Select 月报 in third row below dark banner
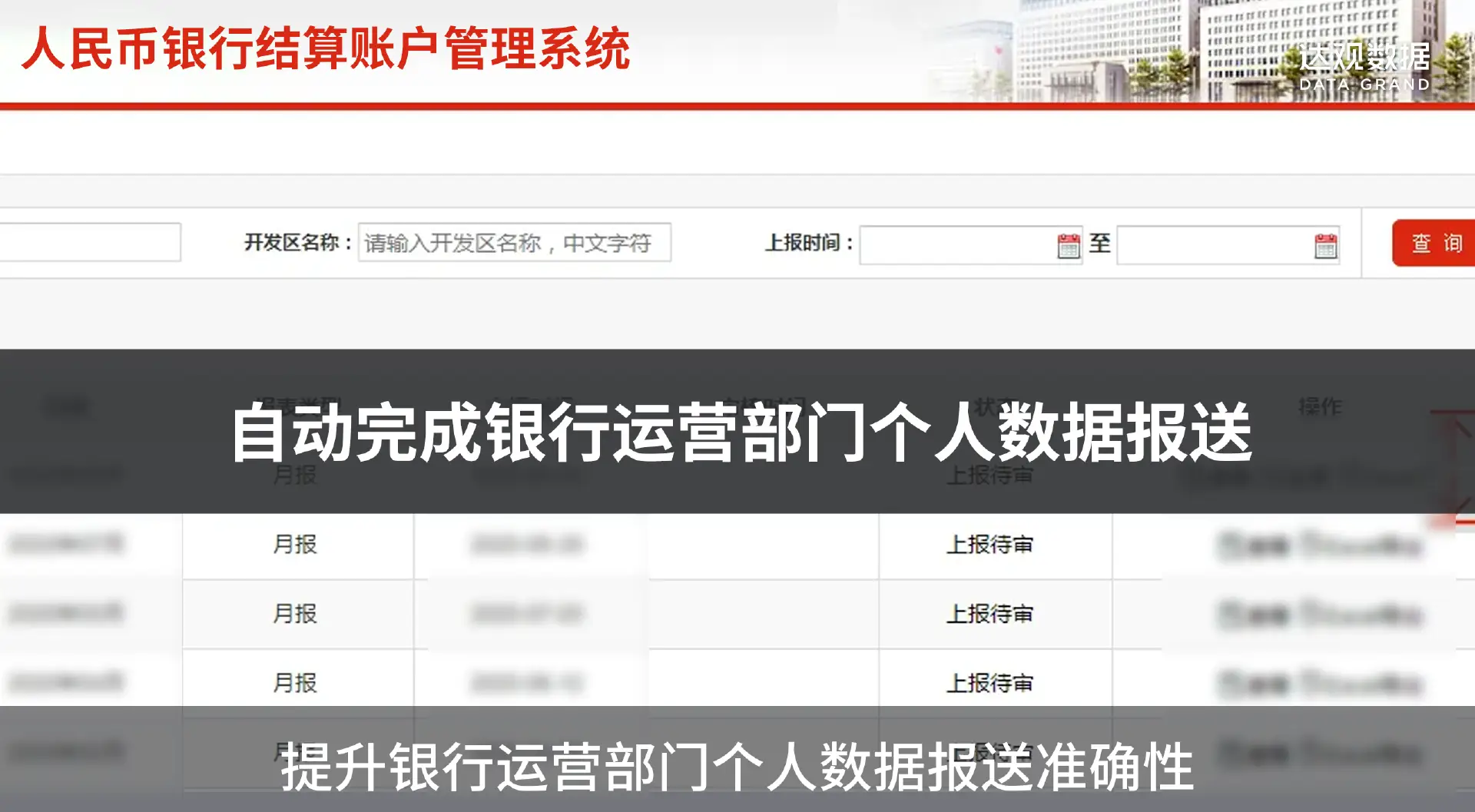Screen dimensions: 1475x812 (x=295, y=683)
